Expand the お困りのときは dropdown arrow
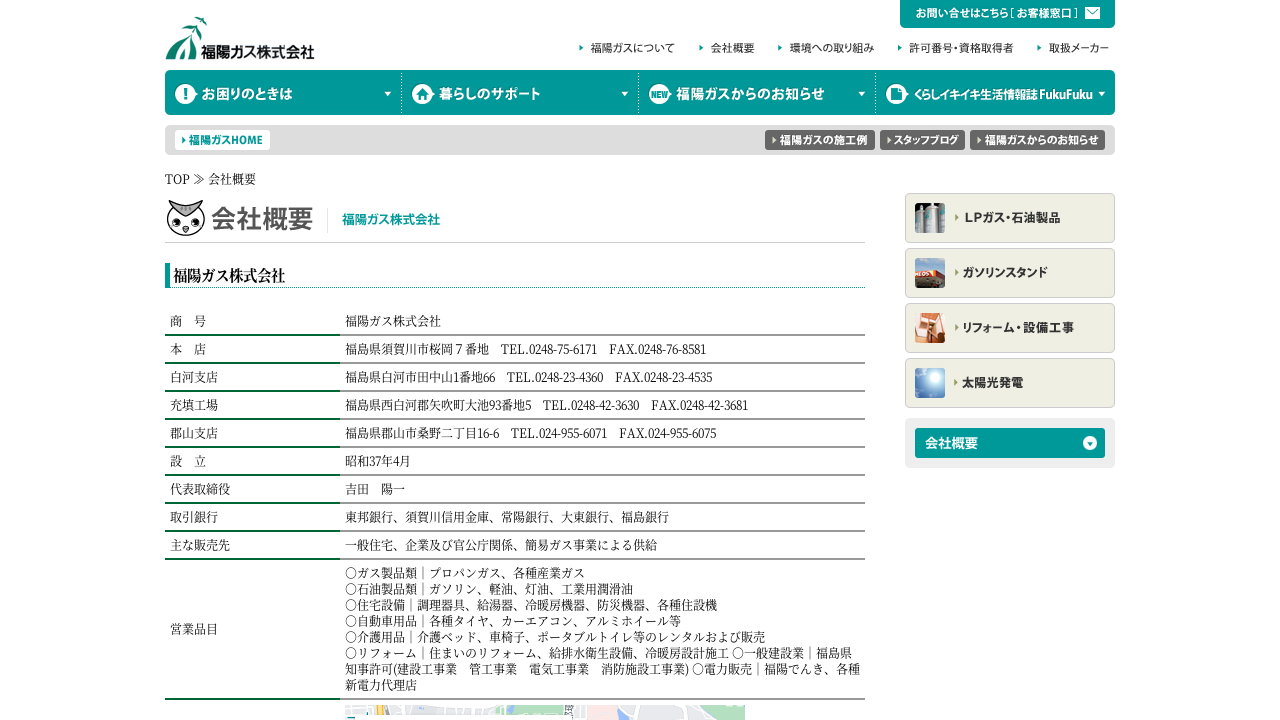Image resolution: width=1280 pixels, height=720 pixels. (388, 94)
